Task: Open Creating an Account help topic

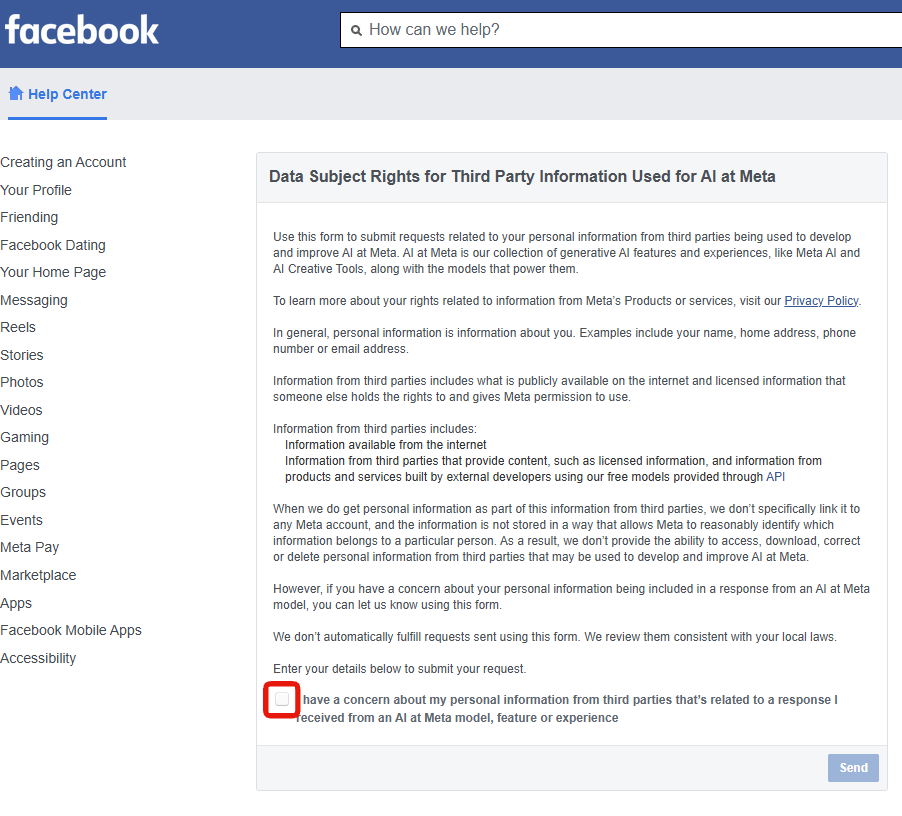Action: [x=63, y=162]
